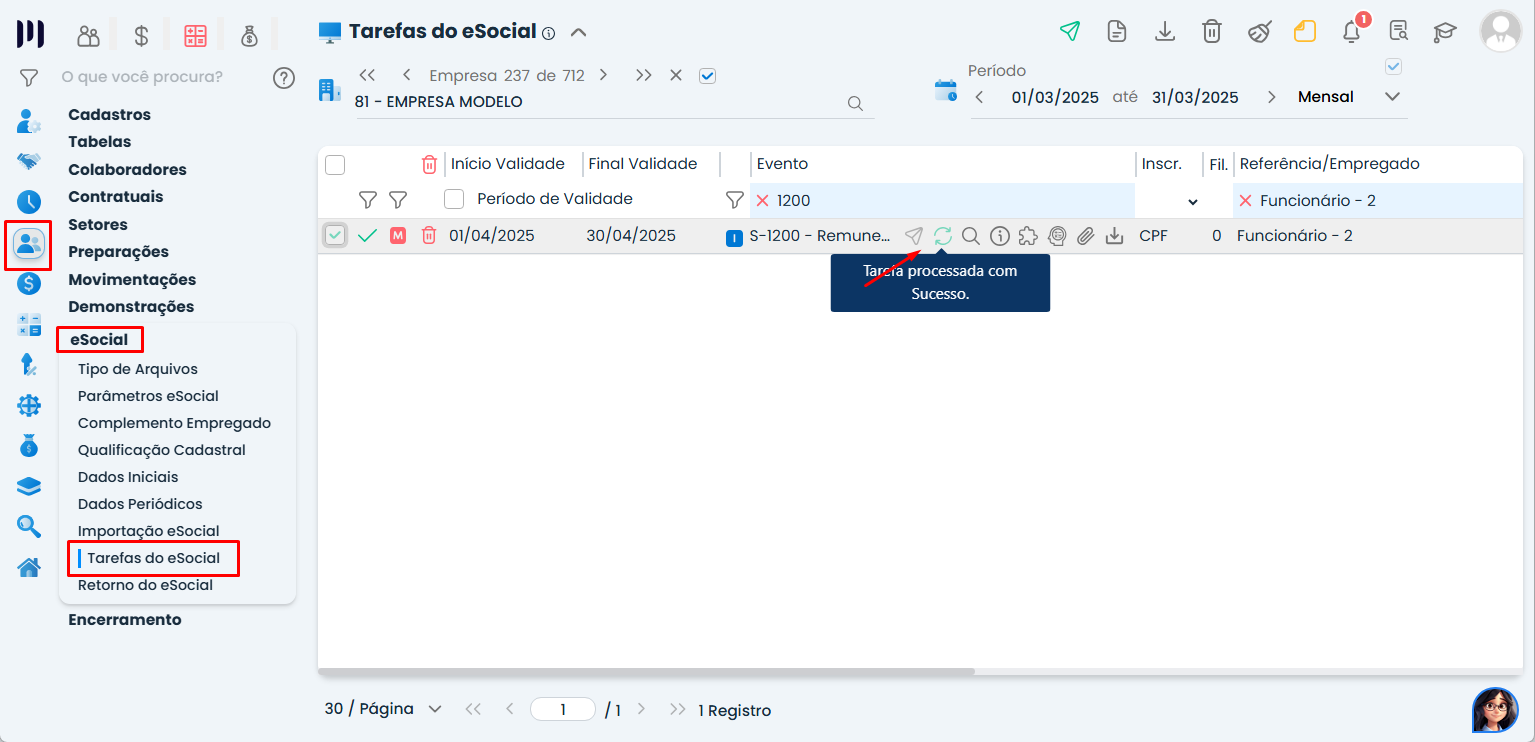Click the download icon in the S-1200 row

pyautogui.click(x=1115, y=236)
